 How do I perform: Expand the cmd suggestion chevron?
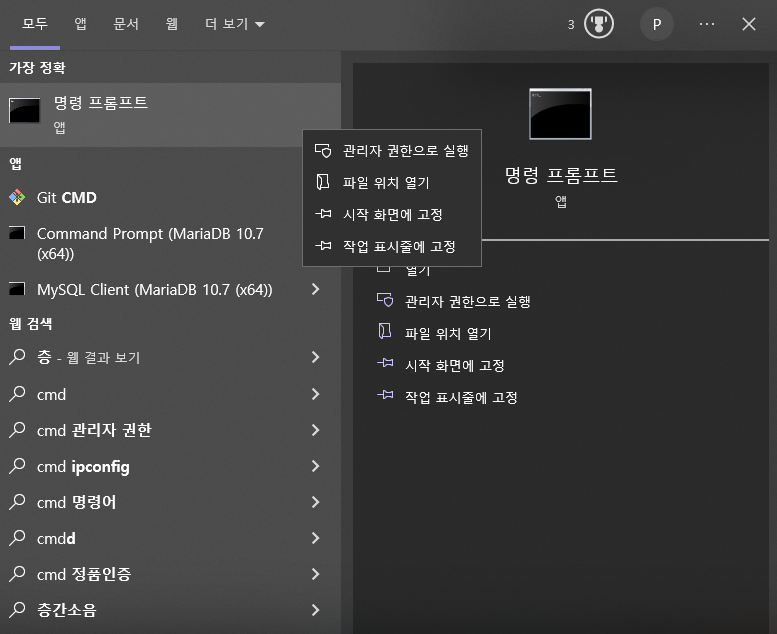pos(316,394)
